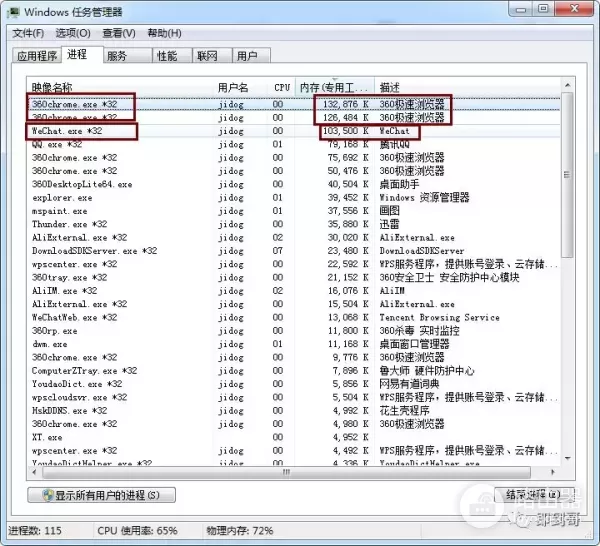Click the 腾讯QQ description cell

click(394, 144)
